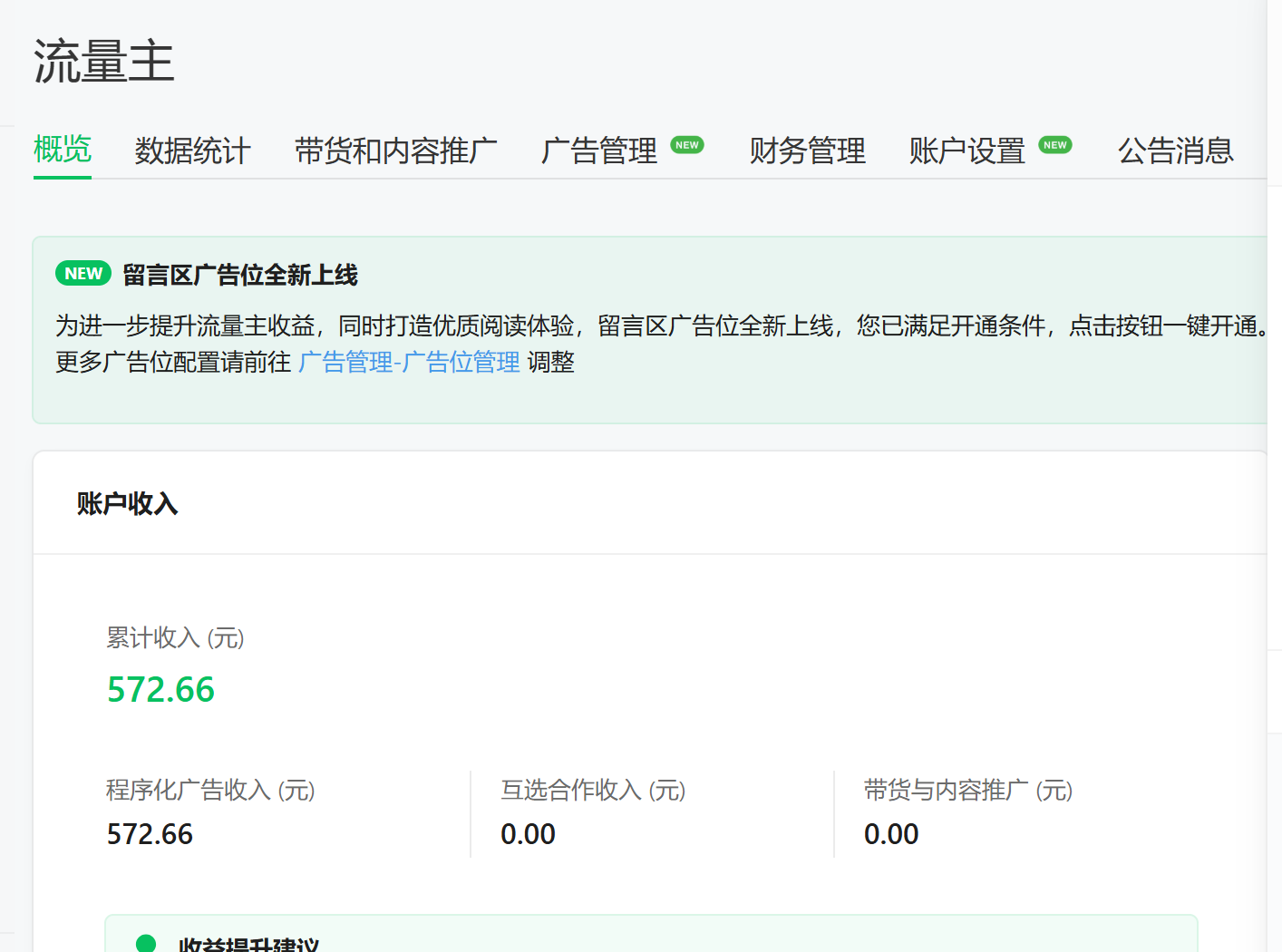Click the 互选合作收入 value 0.00
Image resolution: width=1282 pixels, height=952 pixels.
pos(528,834)
